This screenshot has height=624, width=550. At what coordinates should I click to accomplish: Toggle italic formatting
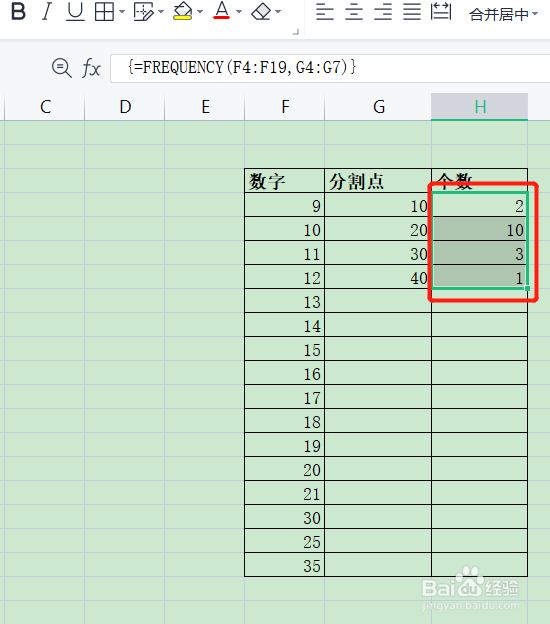(47, 11)
